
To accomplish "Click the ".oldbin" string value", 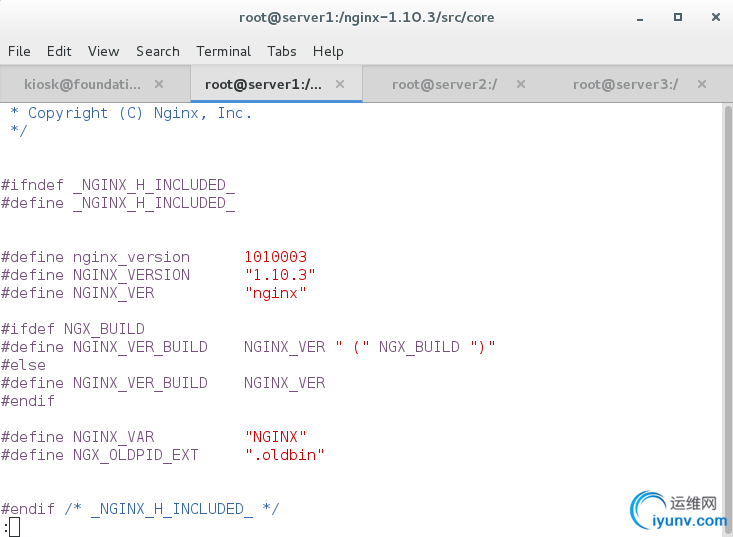I will click(284, 455).
